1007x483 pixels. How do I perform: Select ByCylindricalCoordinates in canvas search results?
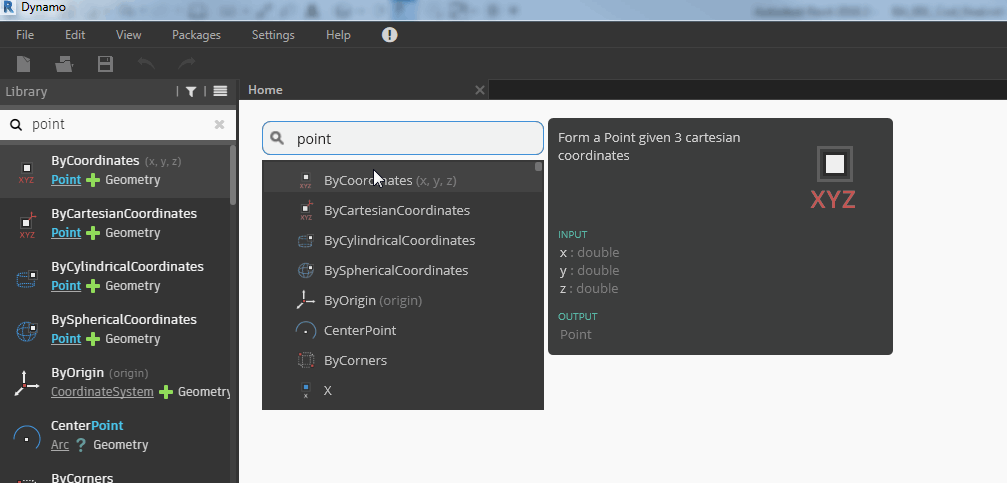399,240
